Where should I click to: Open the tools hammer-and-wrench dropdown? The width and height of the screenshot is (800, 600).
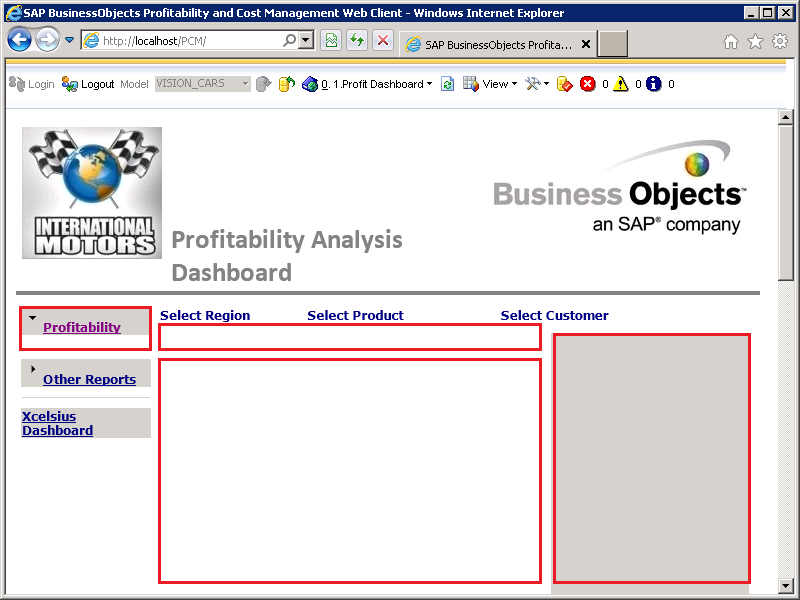[537, 84]
